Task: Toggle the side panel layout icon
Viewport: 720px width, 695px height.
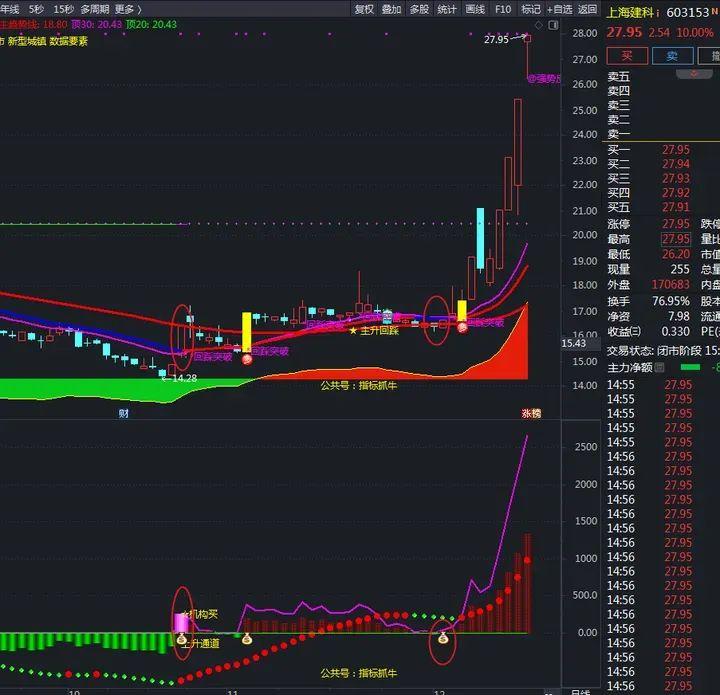Action: (x=553, y=25)
